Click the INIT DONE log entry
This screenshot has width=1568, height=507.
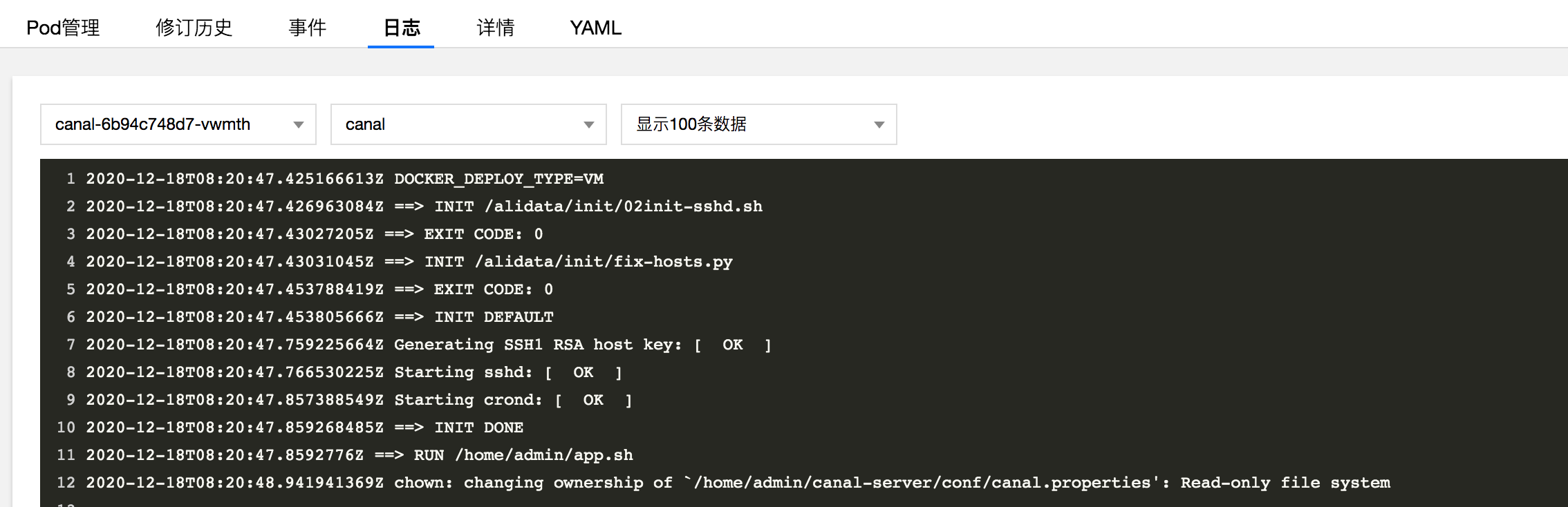point(304,428)
